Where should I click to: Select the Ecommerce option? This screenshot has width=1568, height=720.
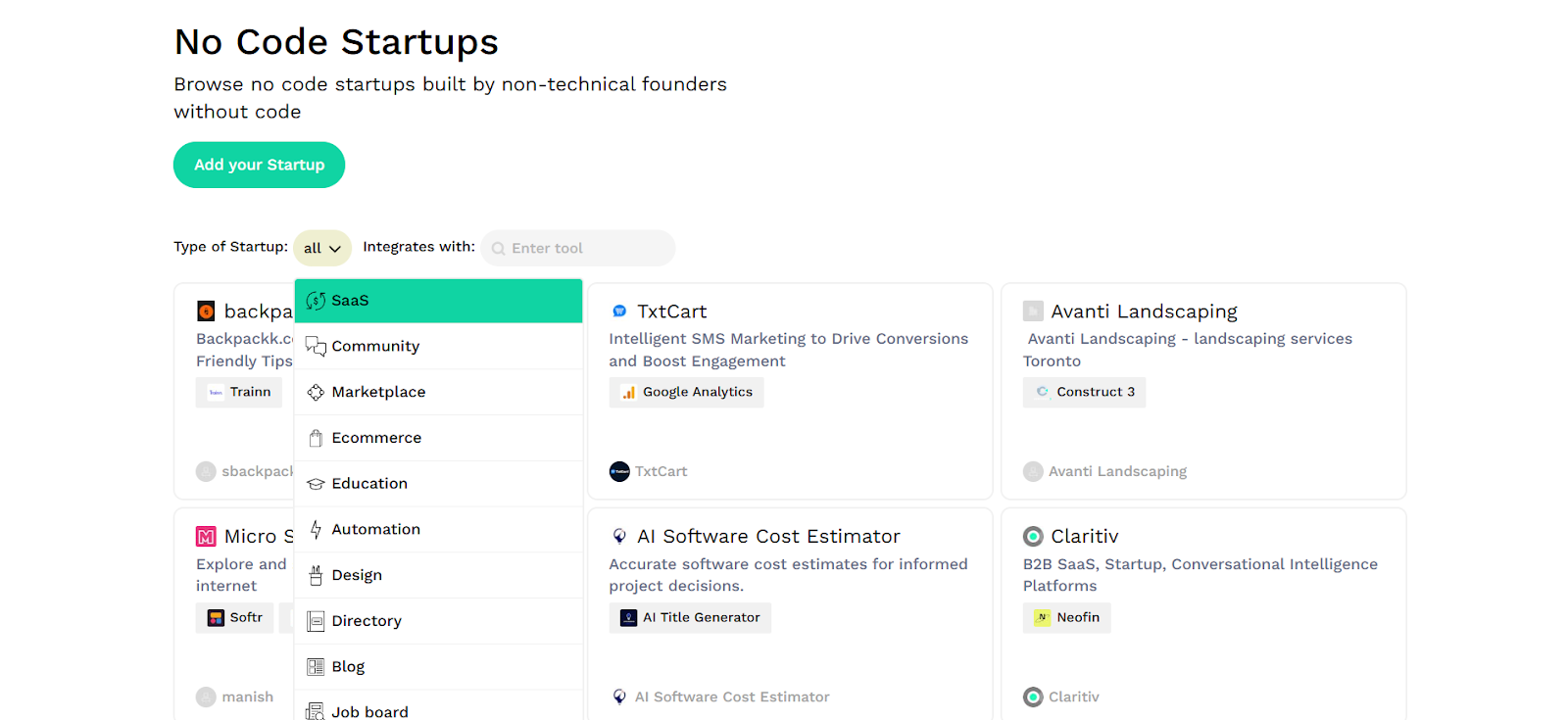pyautogui.click(x=438, y=438)
